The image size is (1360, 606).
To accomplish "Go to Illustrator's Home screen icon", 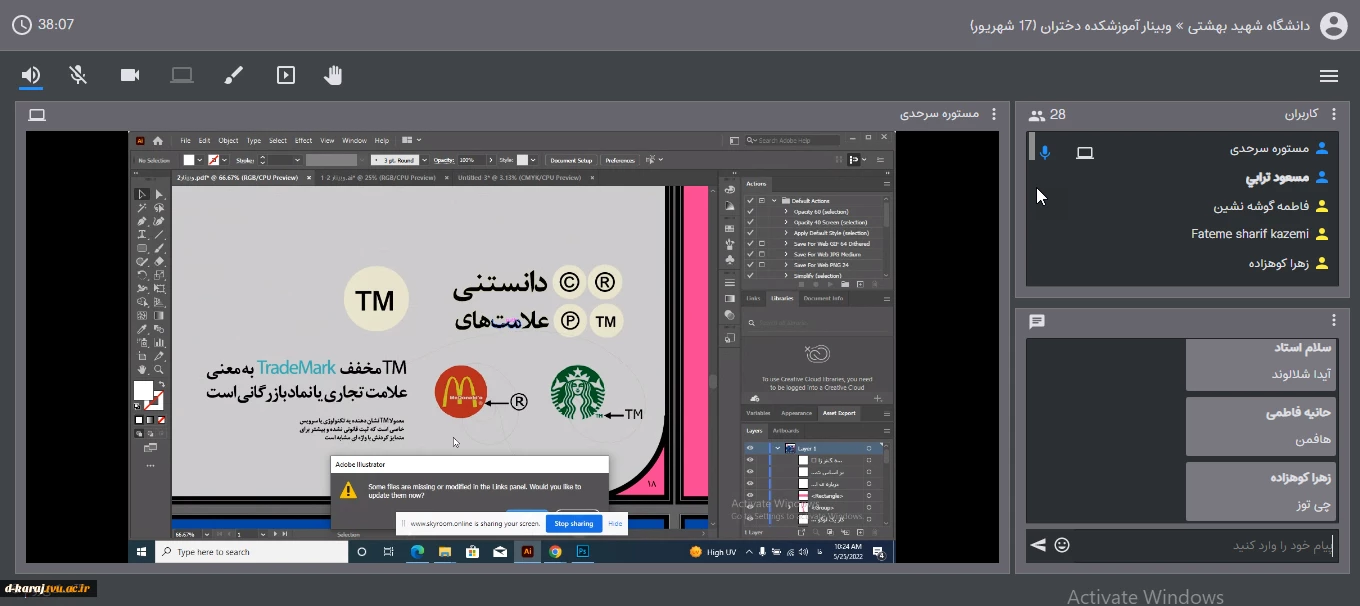I will click(158, 141).
